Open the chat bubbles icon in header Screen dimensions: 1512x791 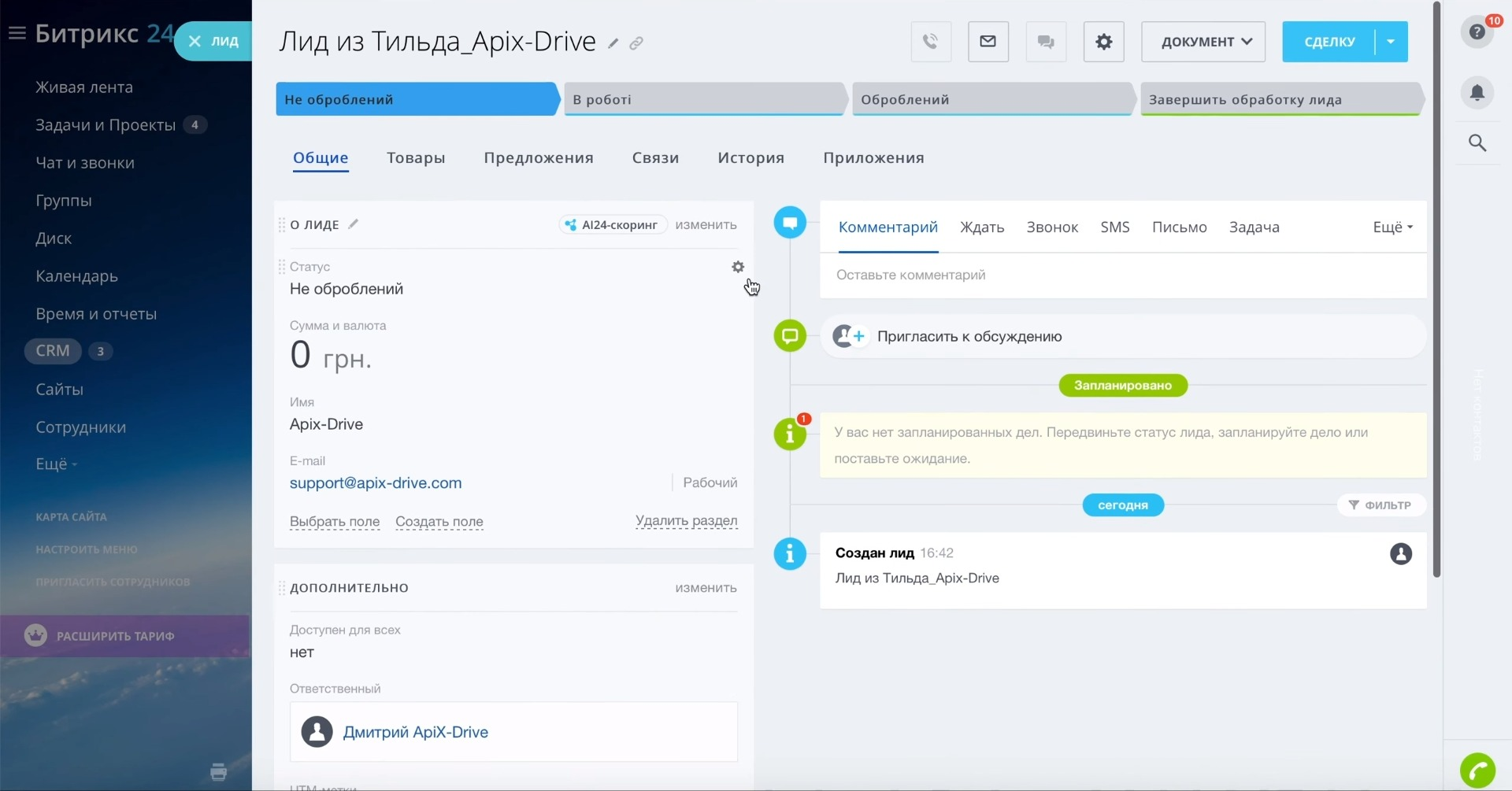coord(1046,42)
